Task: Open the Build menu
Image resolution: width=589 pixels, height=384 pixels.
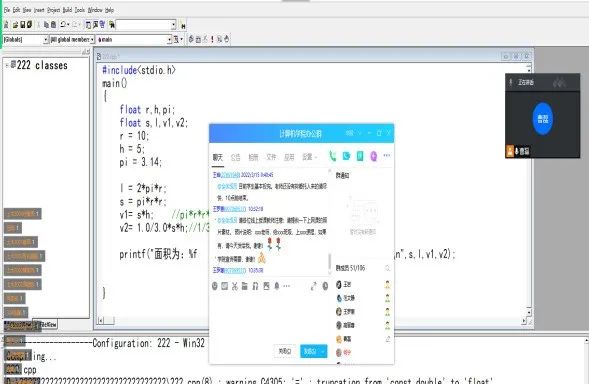Action: click(67, 10)
